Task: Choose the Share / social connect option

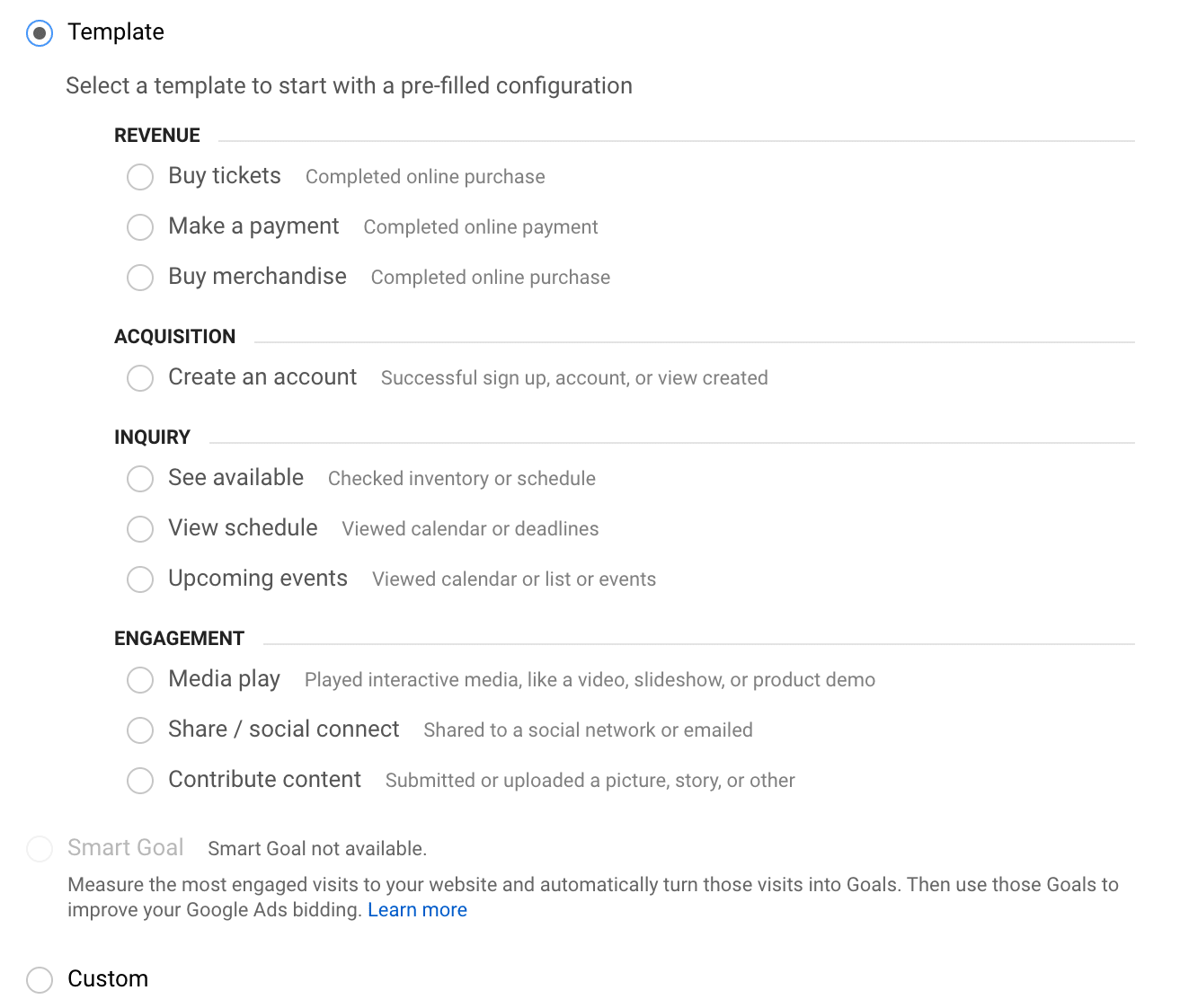Action: tap(140, 730)
